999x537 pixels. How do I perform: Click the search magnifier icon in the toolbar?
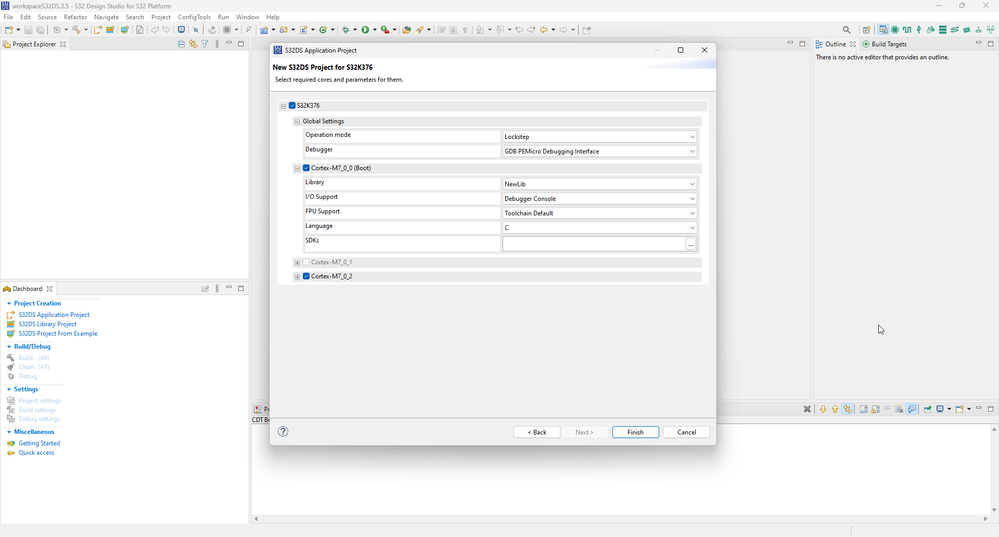pyautogui.click(x=846, y=29)
